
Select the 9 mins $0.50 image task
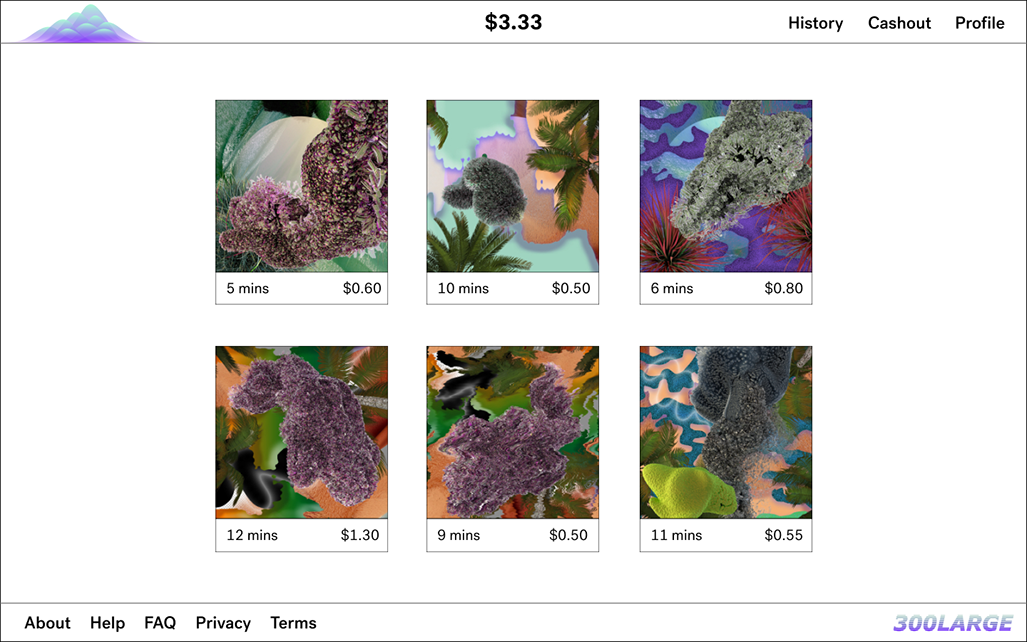coord(512,432)
